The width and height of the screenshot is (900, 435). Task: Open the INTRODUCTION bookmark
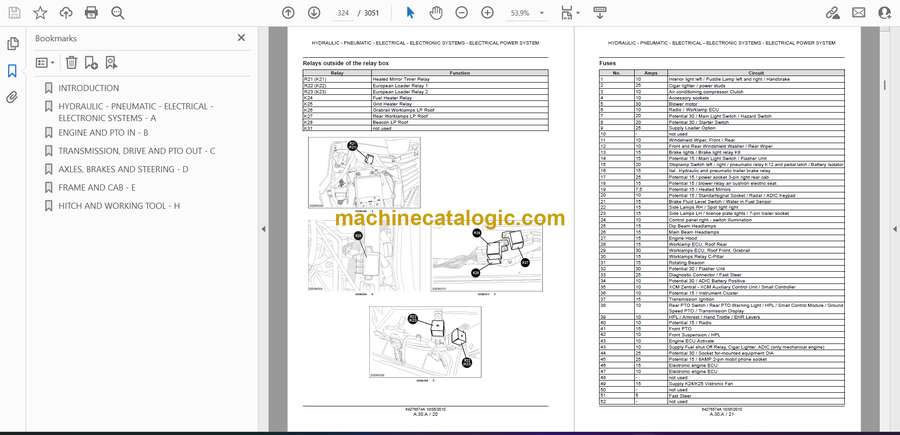(88, 88)
